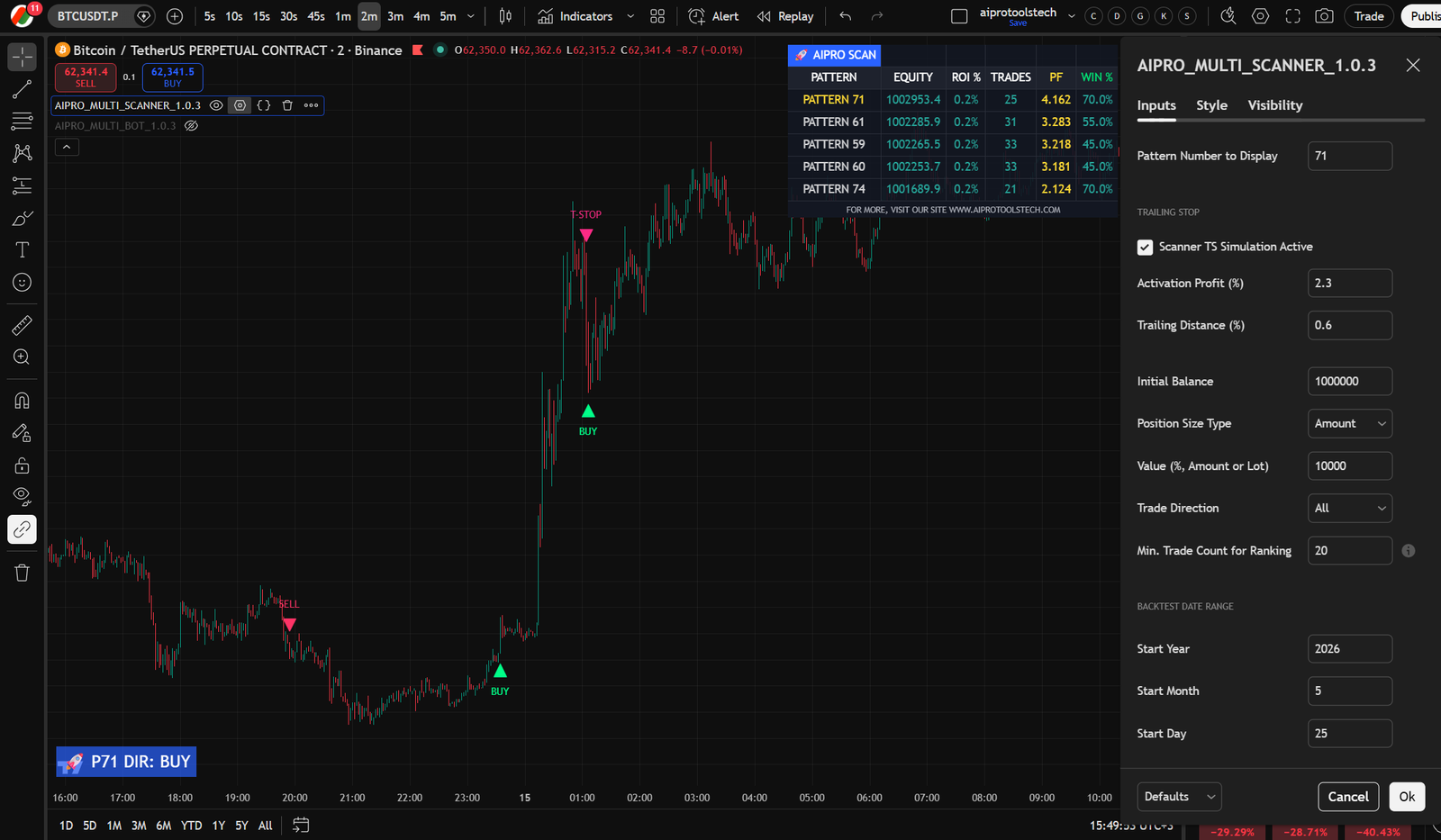
Task: Expand the time interval dropdown arrow
Action: click(x=470, y=16)
